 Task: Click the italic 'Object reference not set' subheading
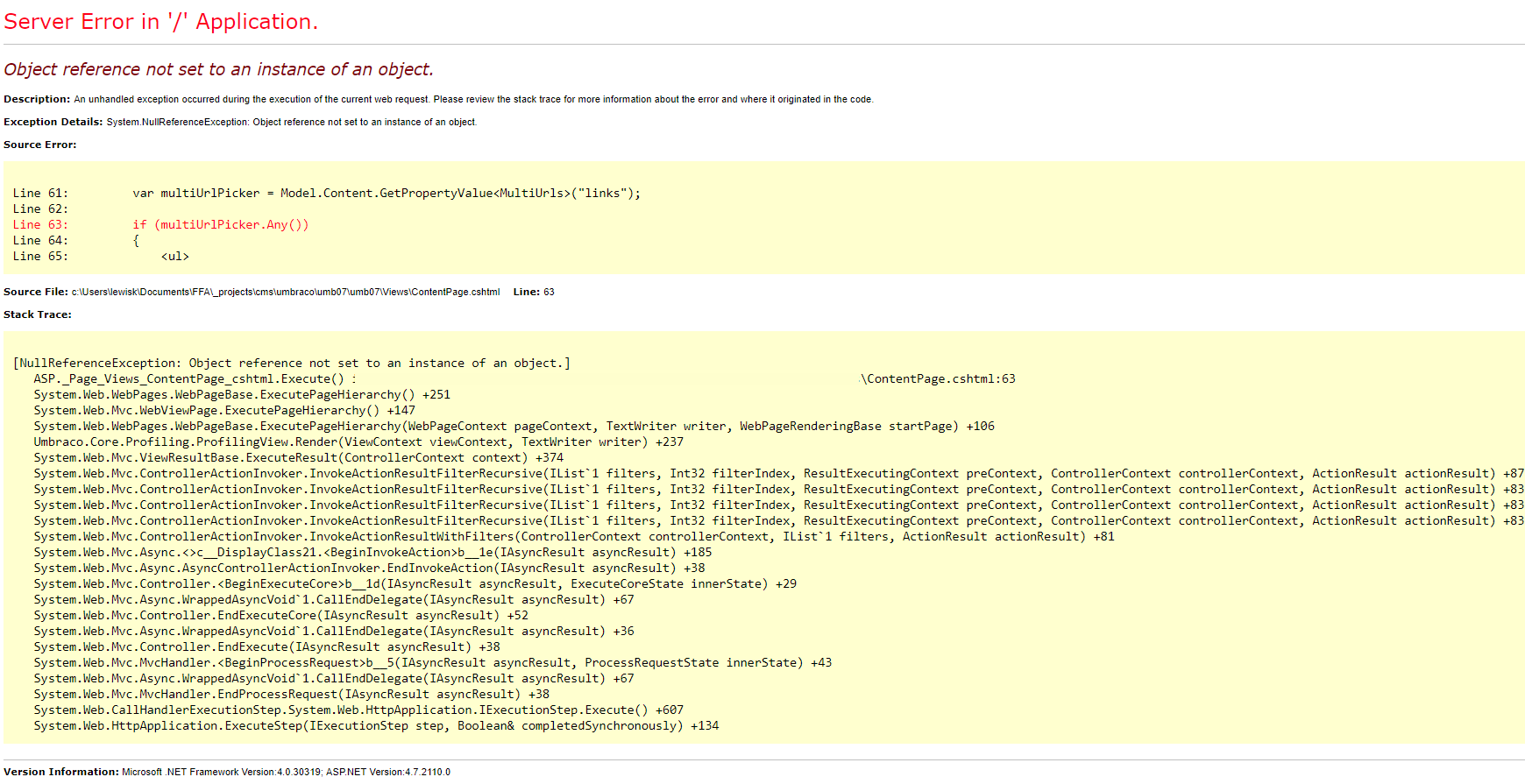[x=218, y=69]
